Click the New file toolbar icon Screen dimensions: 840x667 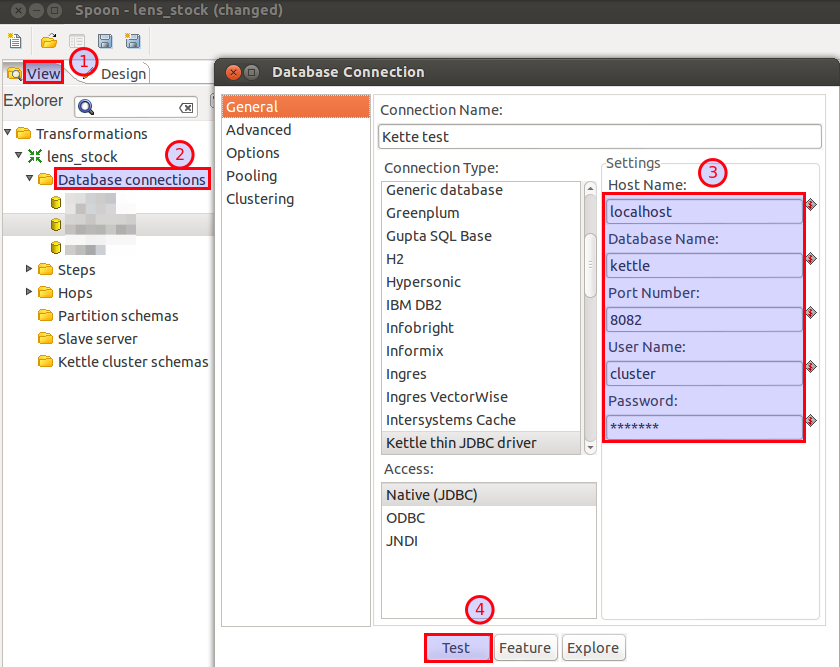[15, 41]
